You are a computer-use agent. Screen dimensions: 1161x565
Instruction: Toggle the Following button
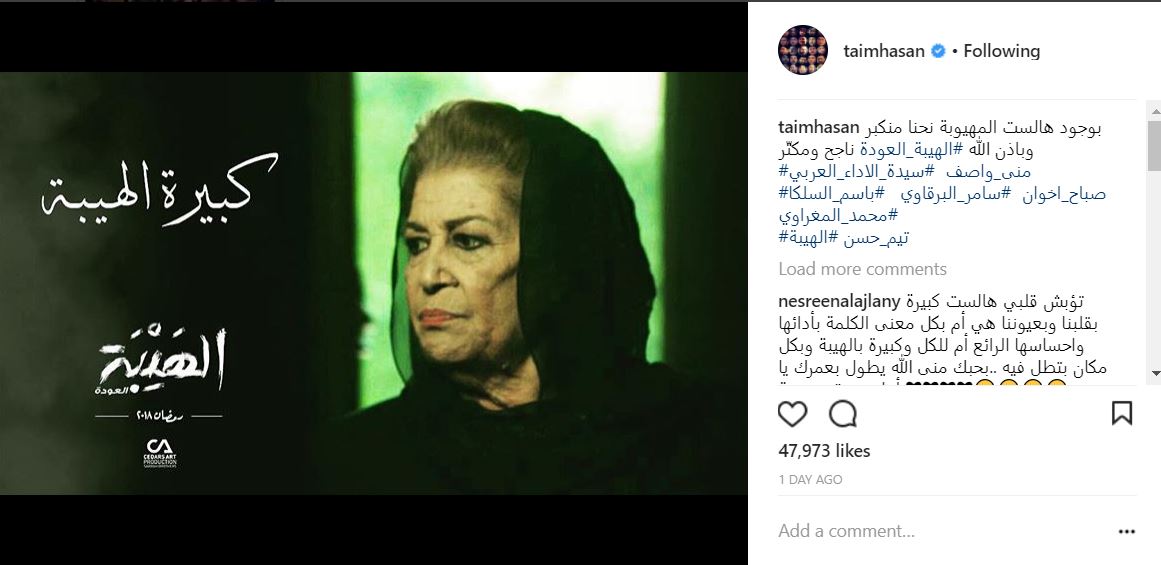[x=1001, y=51]
